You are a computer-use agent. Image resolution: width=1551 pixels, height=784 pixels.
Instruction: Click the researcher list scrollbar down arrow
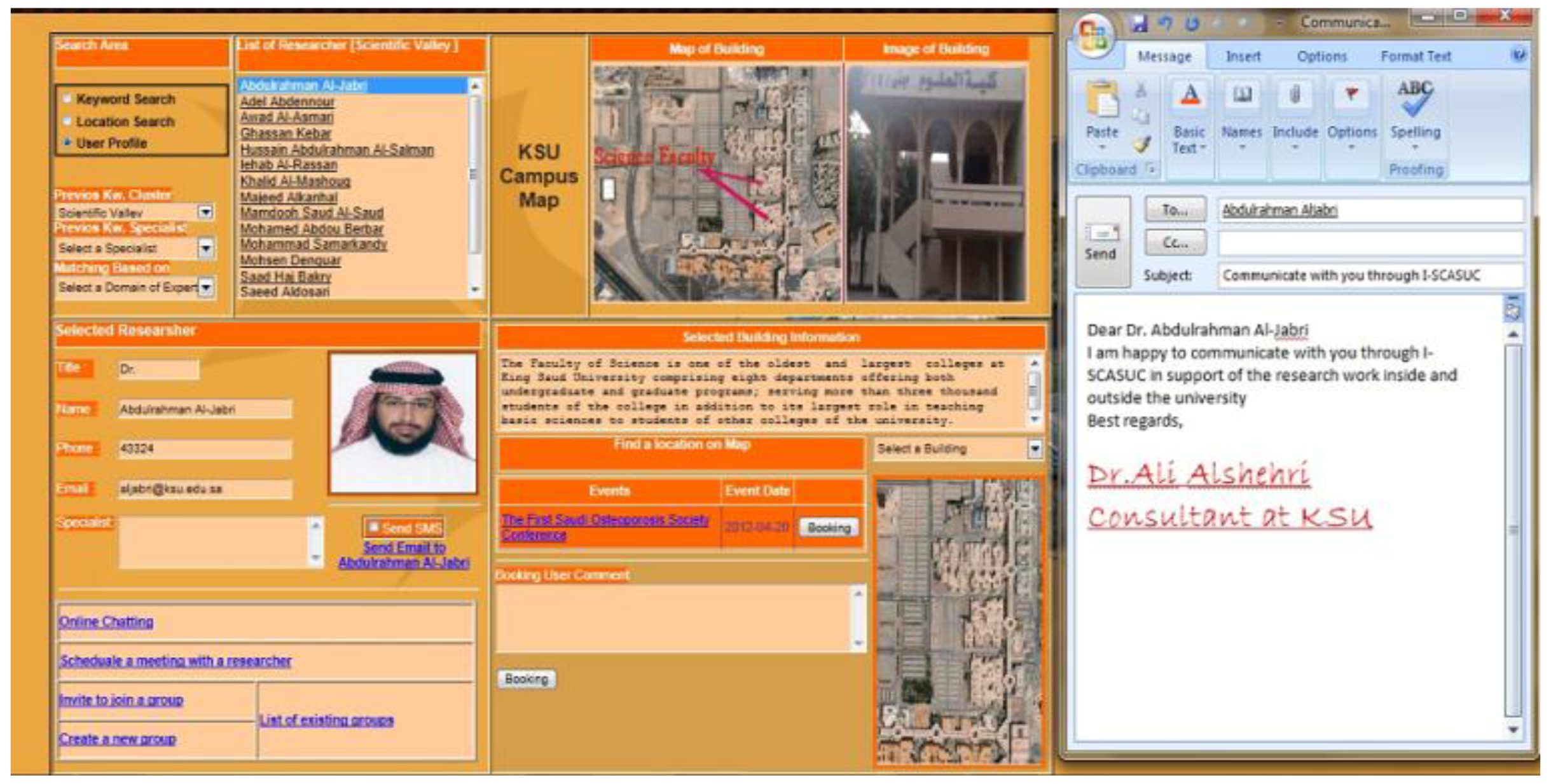point(474,290)
